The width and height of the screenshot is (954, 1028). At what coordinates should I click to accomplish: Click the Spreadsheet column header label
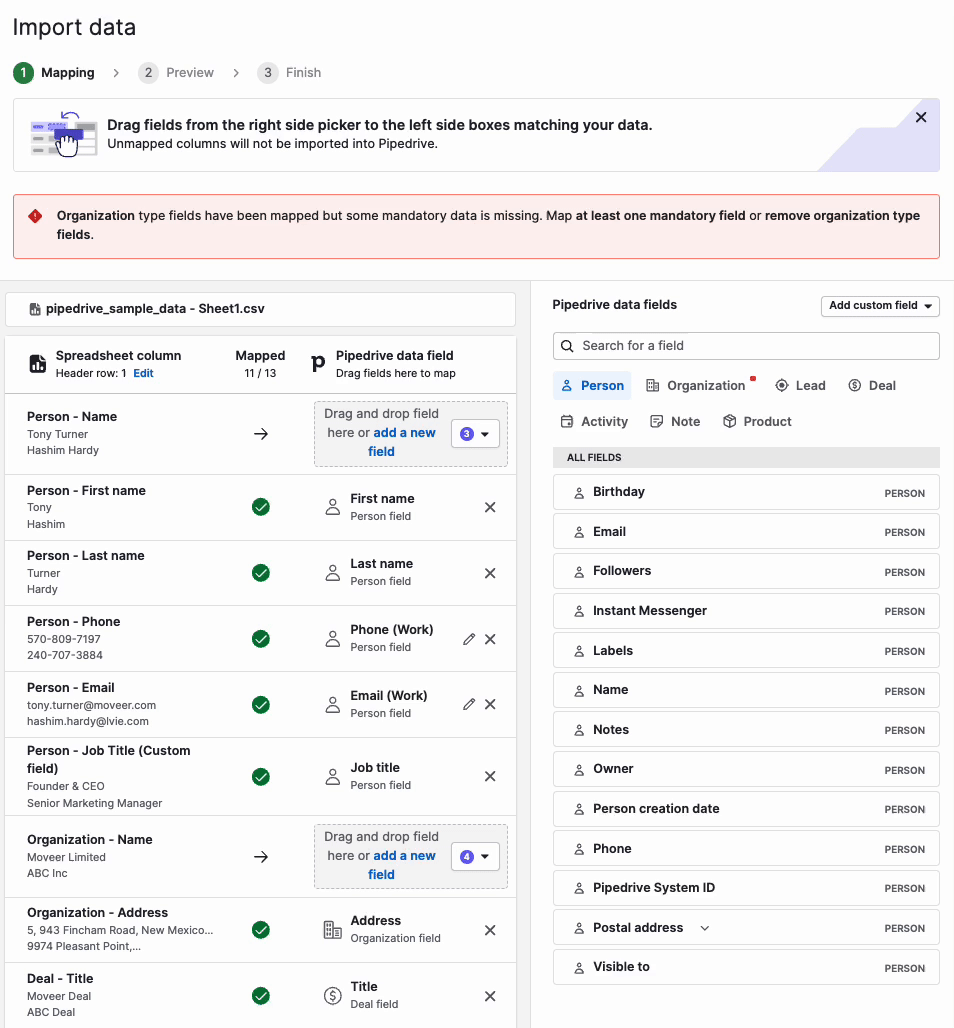click(118, 355)
